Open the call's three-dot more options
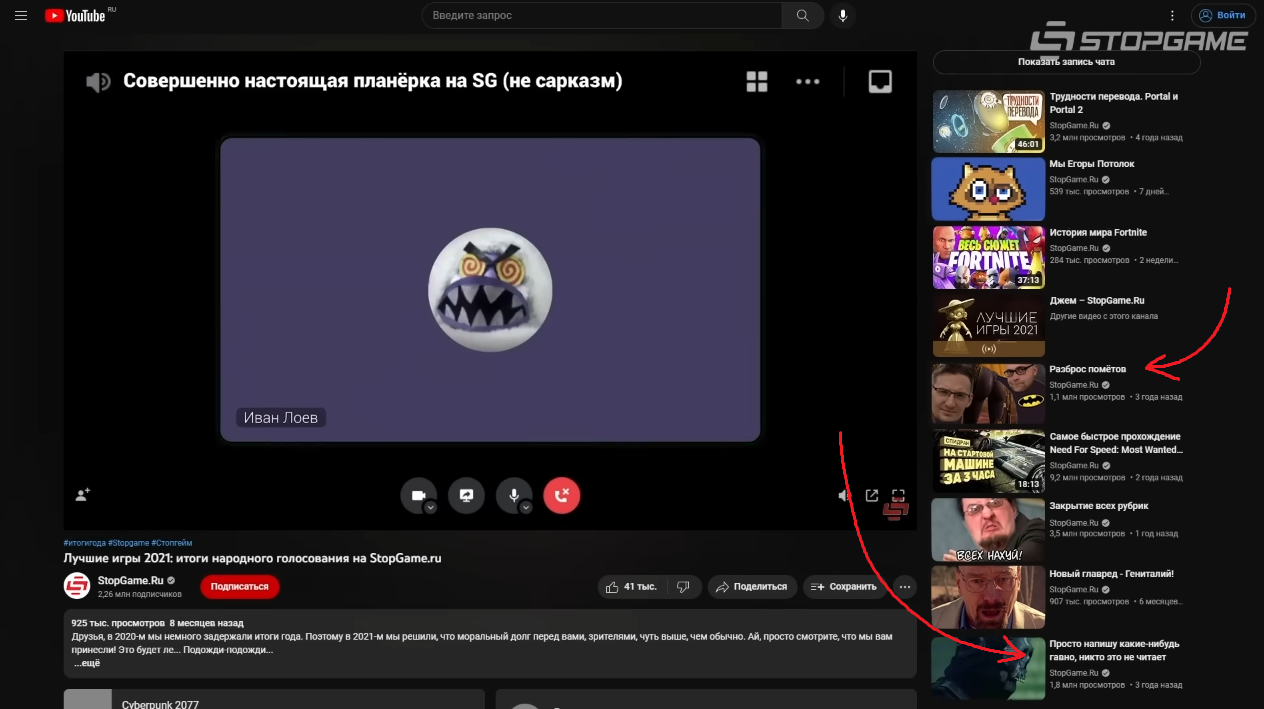This screenshot has height=709, width=1264. pos(808,82)
